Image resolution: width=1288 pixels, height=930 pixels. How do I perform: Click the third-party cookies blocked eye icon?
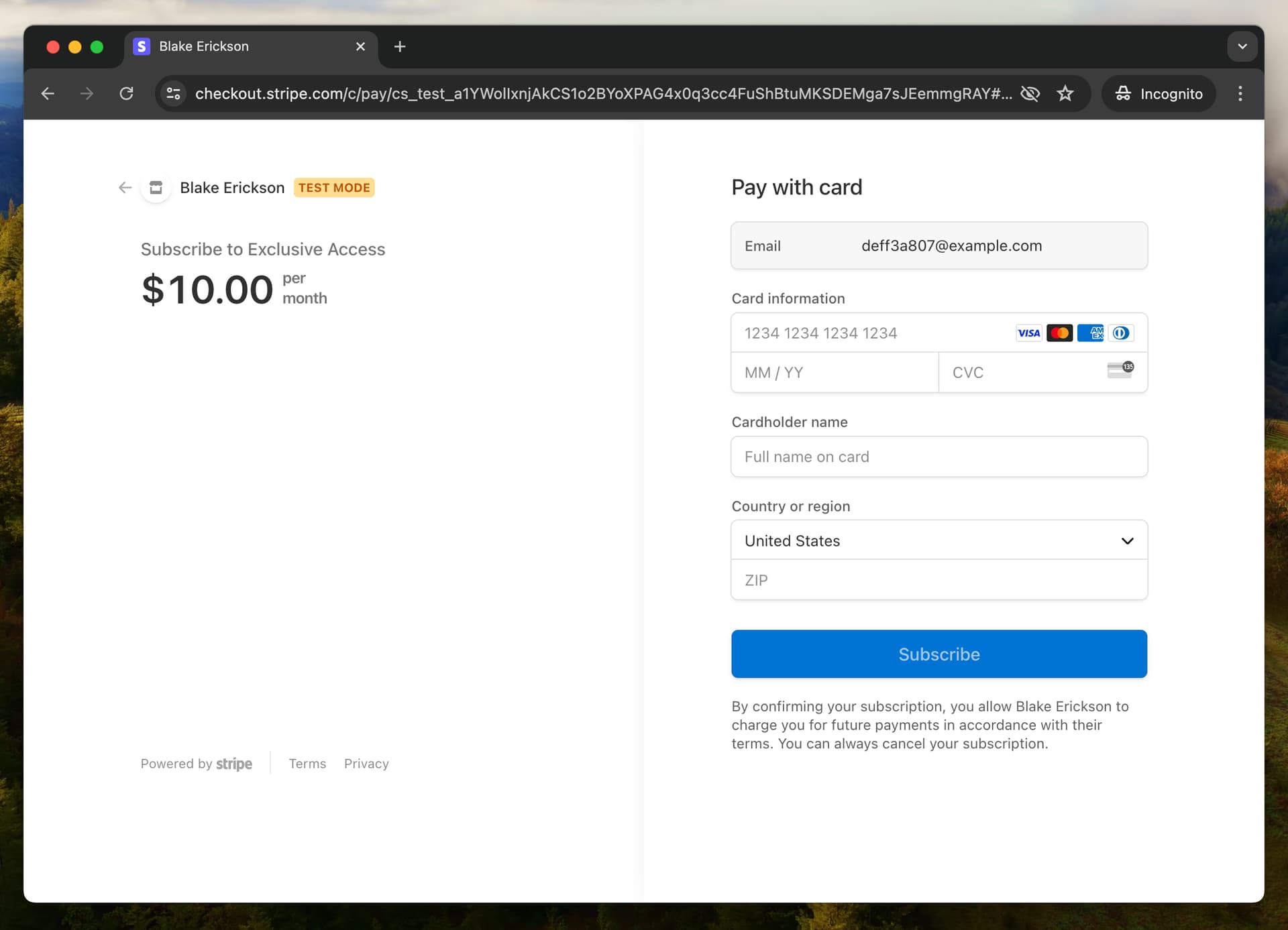pyautogui.click(x=1030, y=94)
